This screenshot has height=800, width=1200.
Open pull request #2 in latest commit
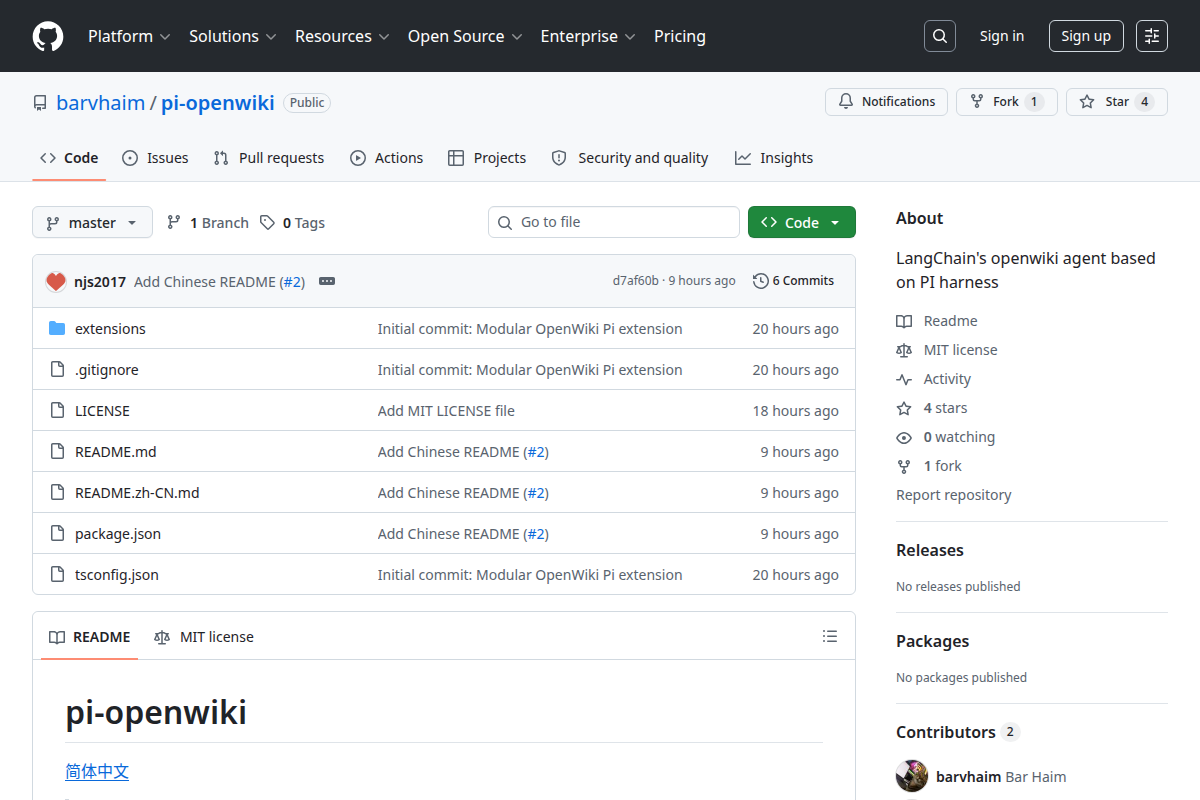(x=292, y=282)
